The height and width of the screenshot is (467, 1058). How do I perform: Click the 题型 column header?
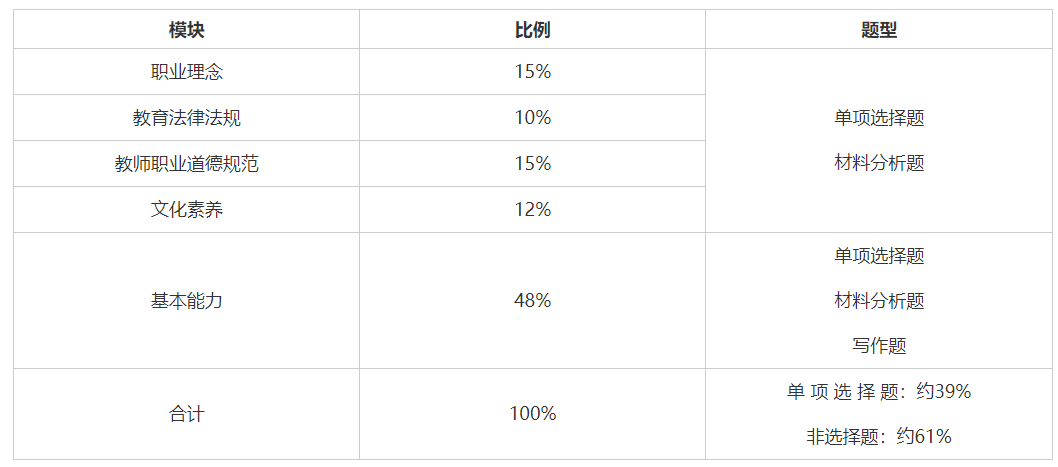(x=879, y=30)
